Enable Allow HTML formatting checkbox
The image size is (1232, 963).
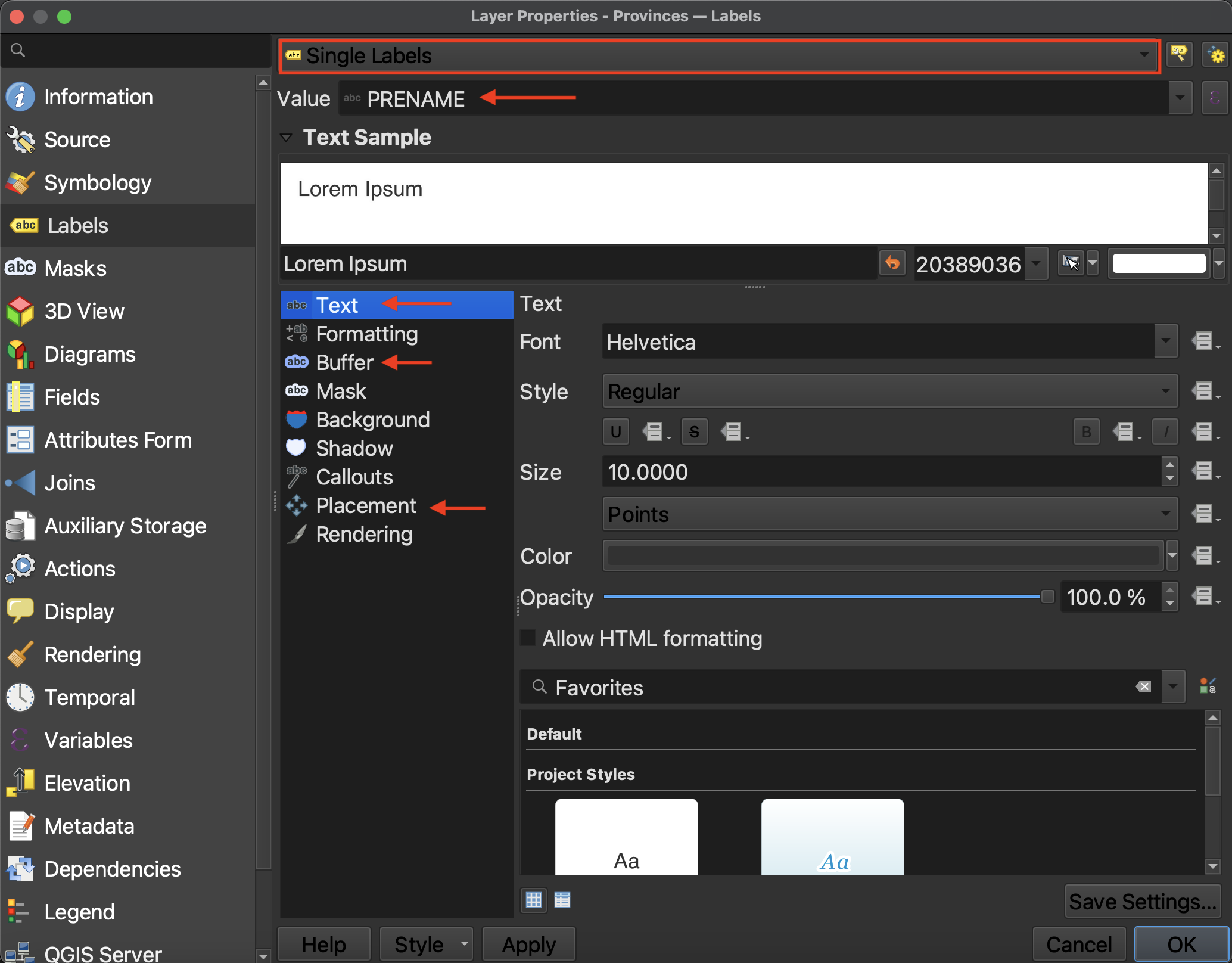click(528, 638)
